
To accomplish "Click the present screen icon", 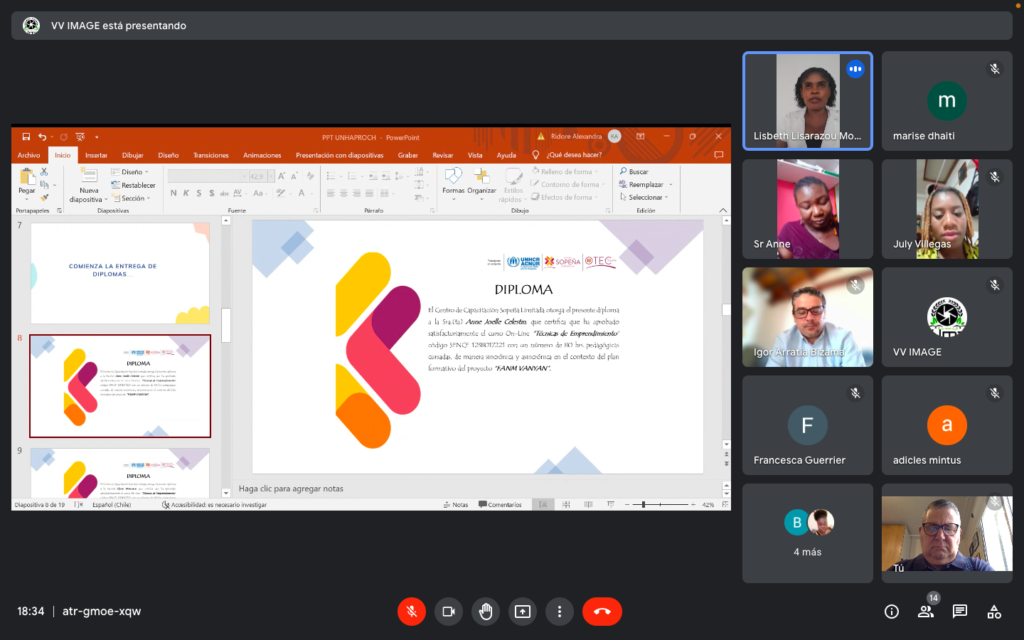I will coord(522,611).
